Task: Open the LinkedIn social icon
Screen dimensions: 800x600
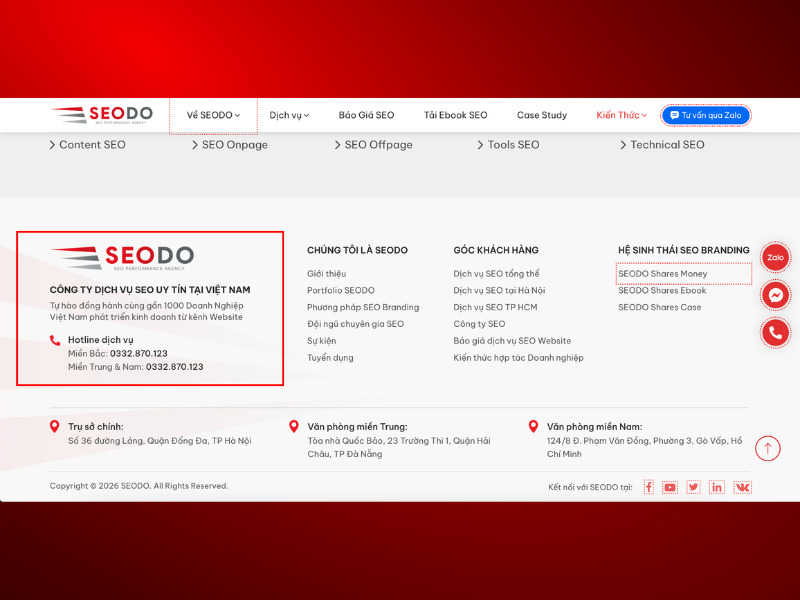Action: [x=716, y=487]
